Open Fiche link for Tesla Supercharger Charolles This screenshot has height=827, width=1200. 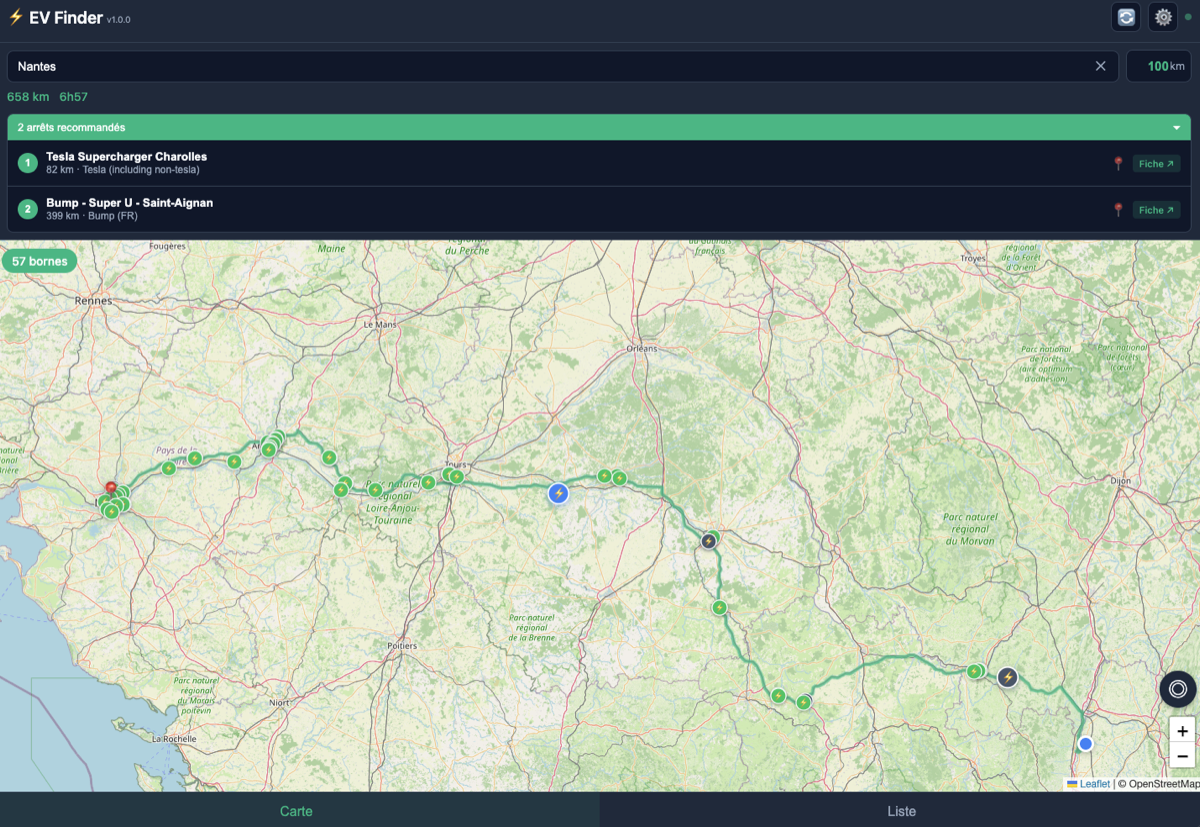tap(1156, 164)
